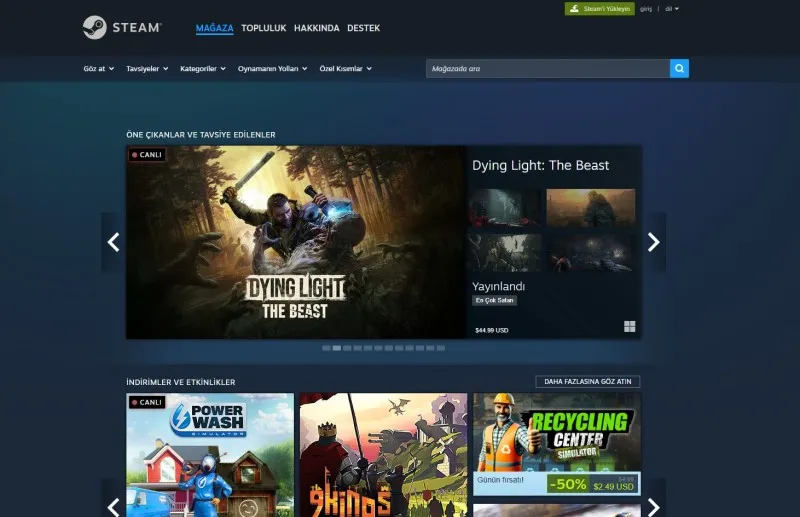Open Dying Light The Beast main banner

point(295,242)
